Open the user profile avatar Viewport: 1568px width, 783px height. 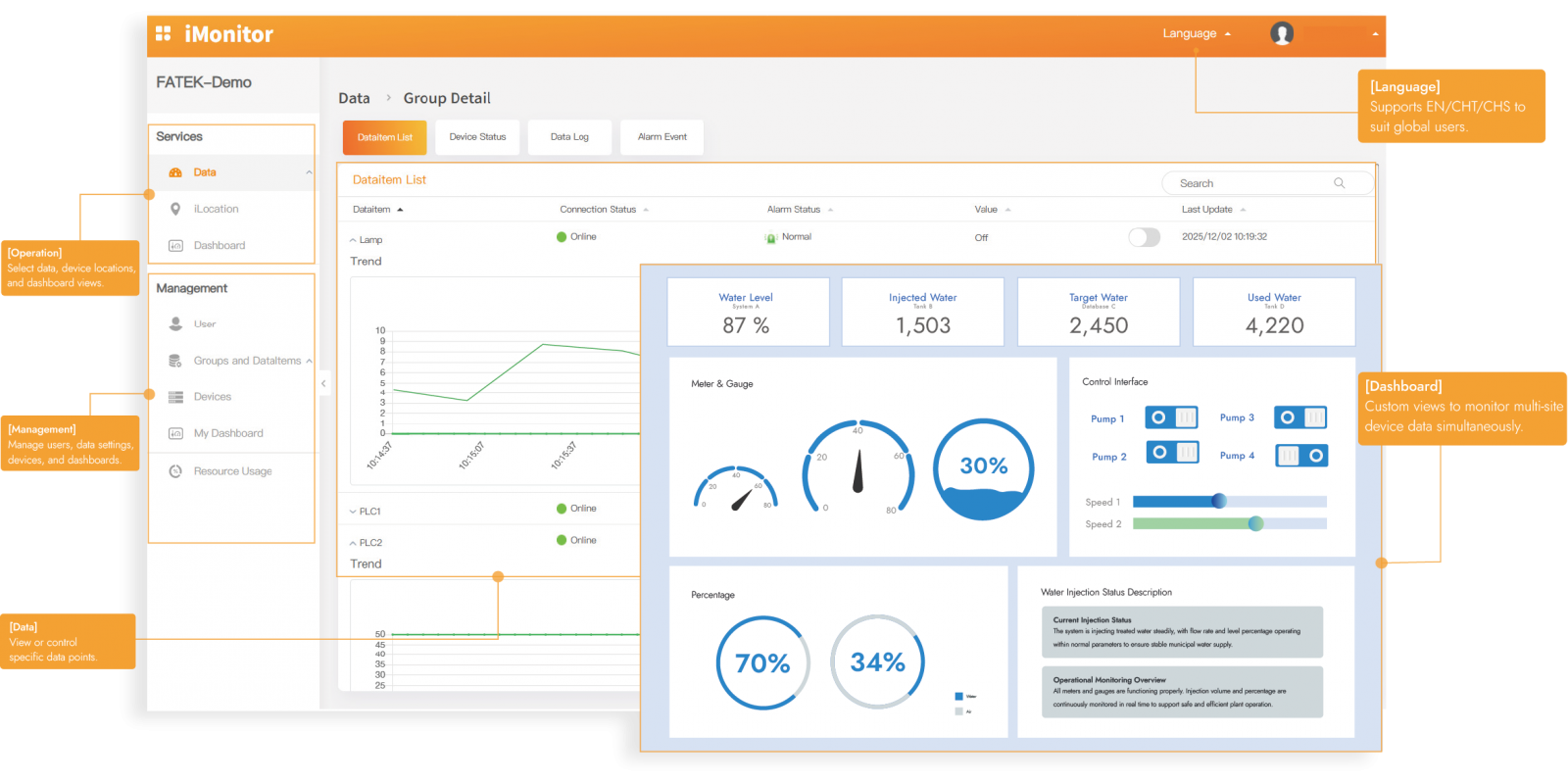tap(1282, 33)
